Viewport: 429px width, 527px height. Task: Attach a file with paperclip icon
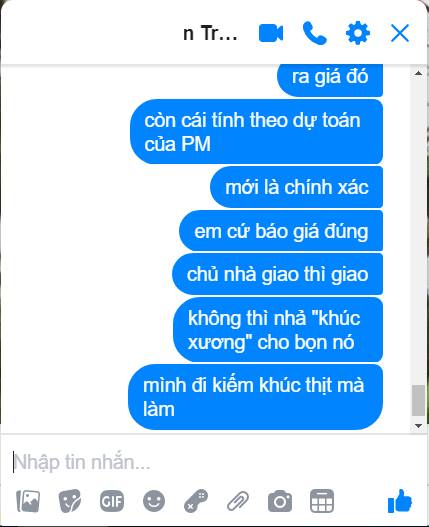(x=238, y=501)
